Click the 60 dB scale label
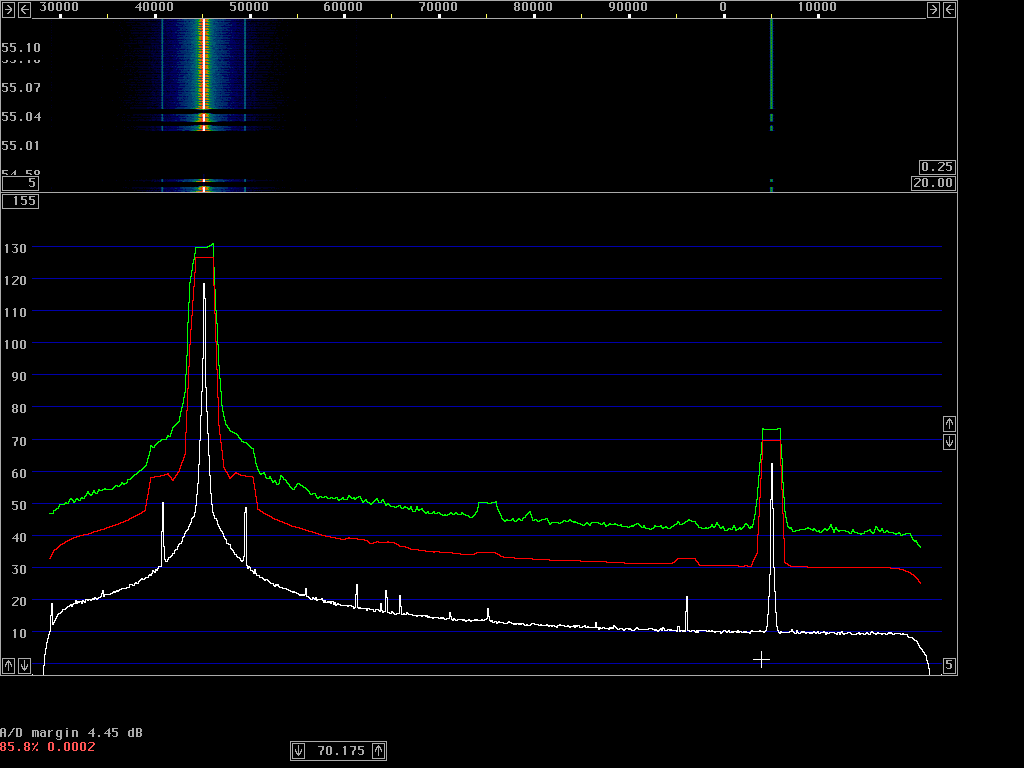The width and height of the screenshot is (1024, 768). click(19, 473)
